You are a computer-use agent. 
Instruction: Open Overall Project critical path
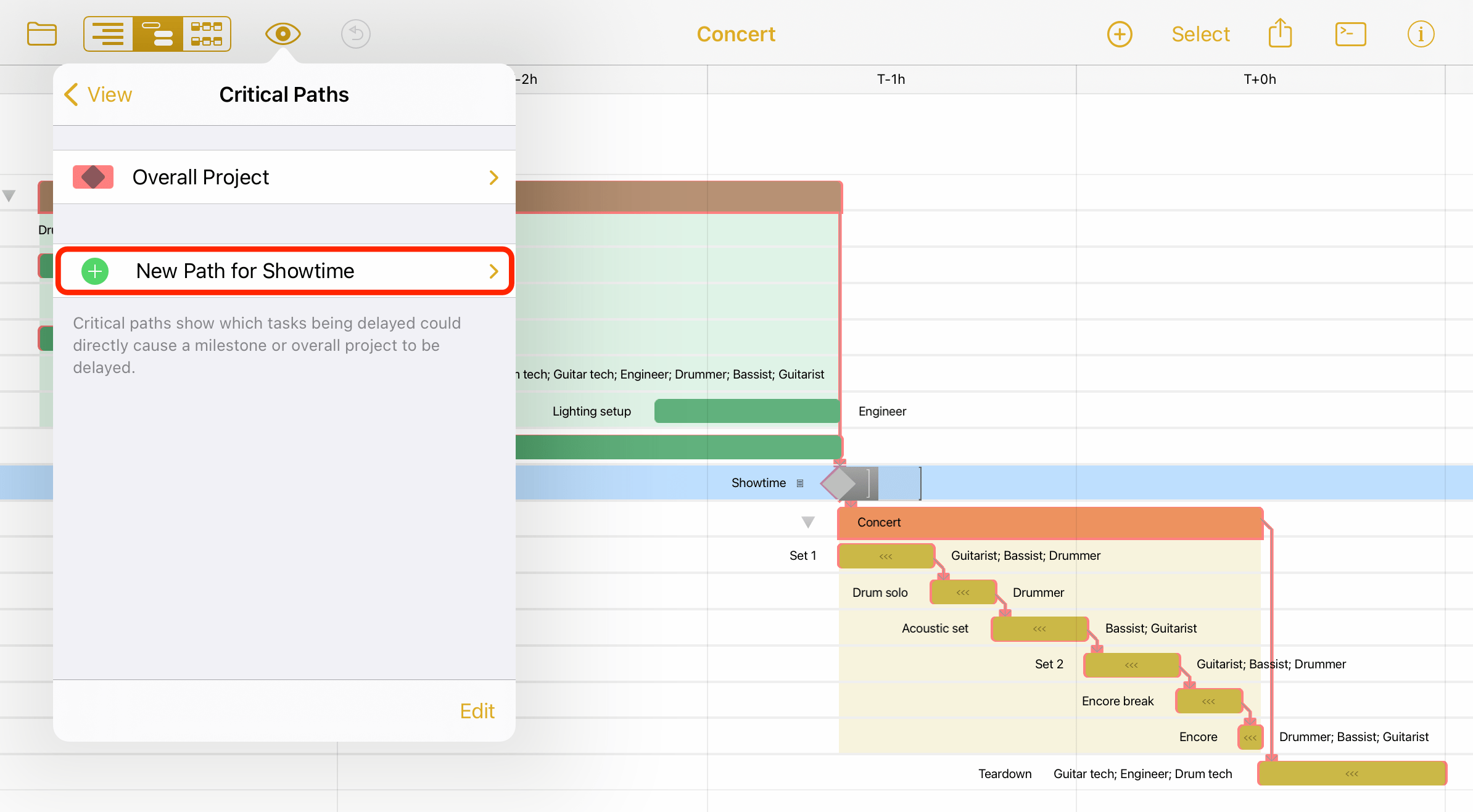click(x=284, y=177)
